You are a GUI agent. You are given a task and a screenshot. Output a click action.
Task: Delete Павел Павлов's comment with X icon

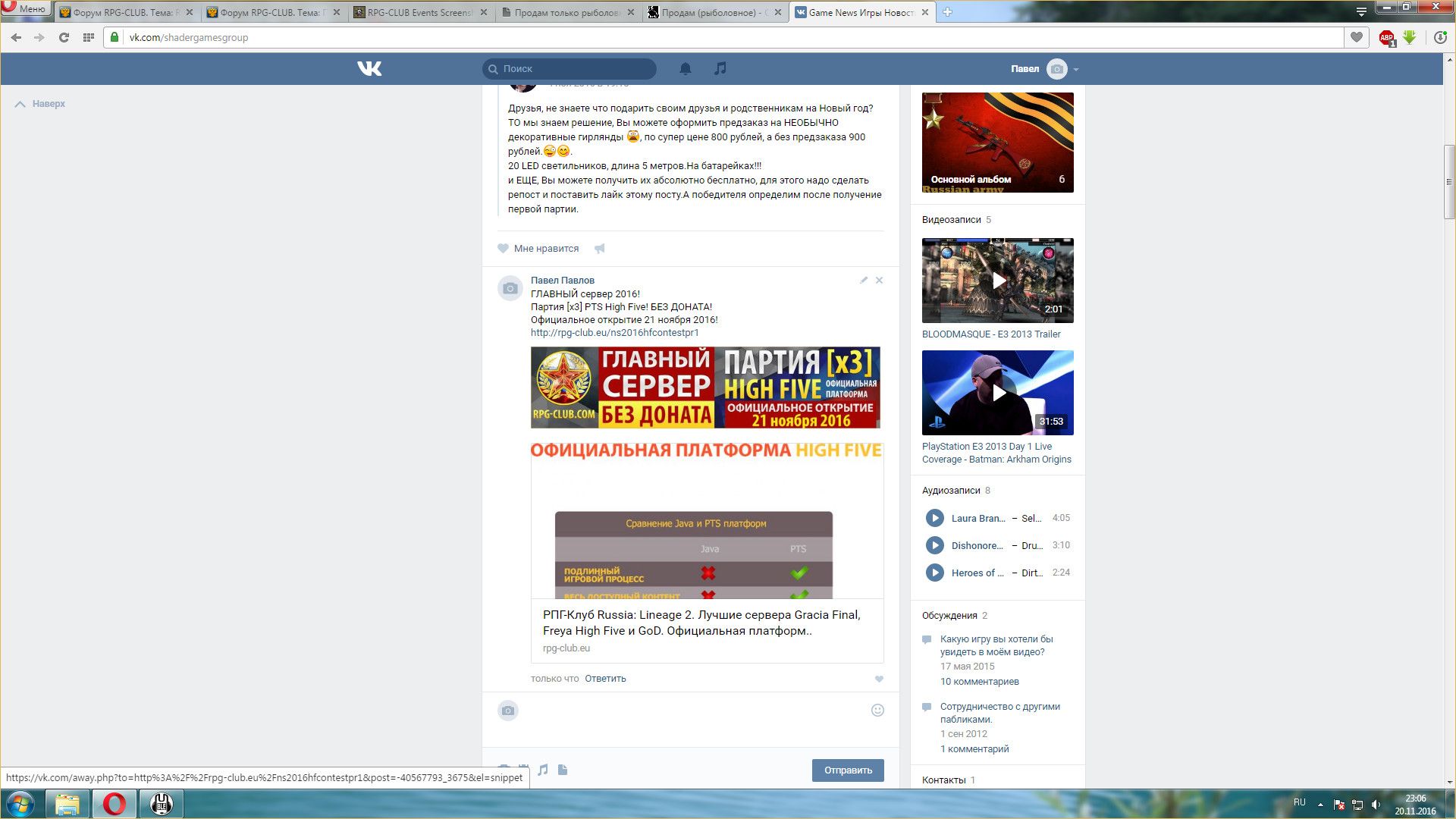tap(879, 281)
